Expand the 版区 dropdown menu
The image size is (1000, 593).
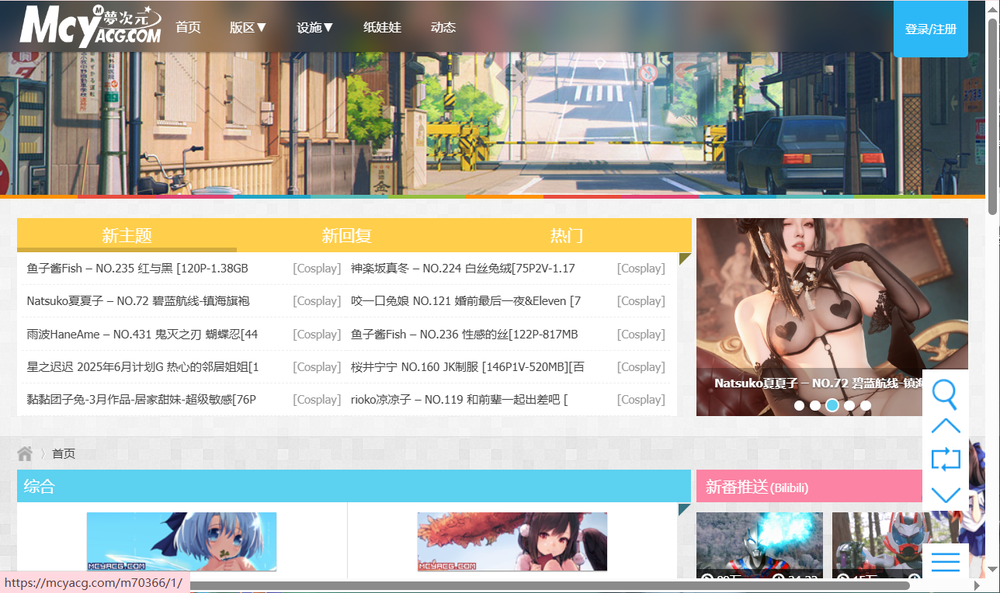[x=248, y=27]
